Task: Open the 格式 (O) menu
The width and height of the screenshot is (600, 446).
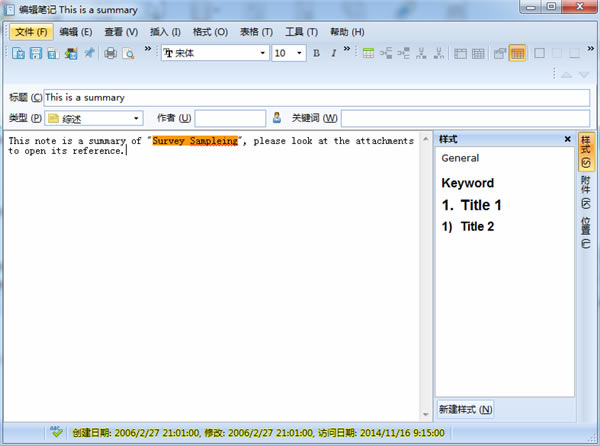Action: tap(209, 32)
